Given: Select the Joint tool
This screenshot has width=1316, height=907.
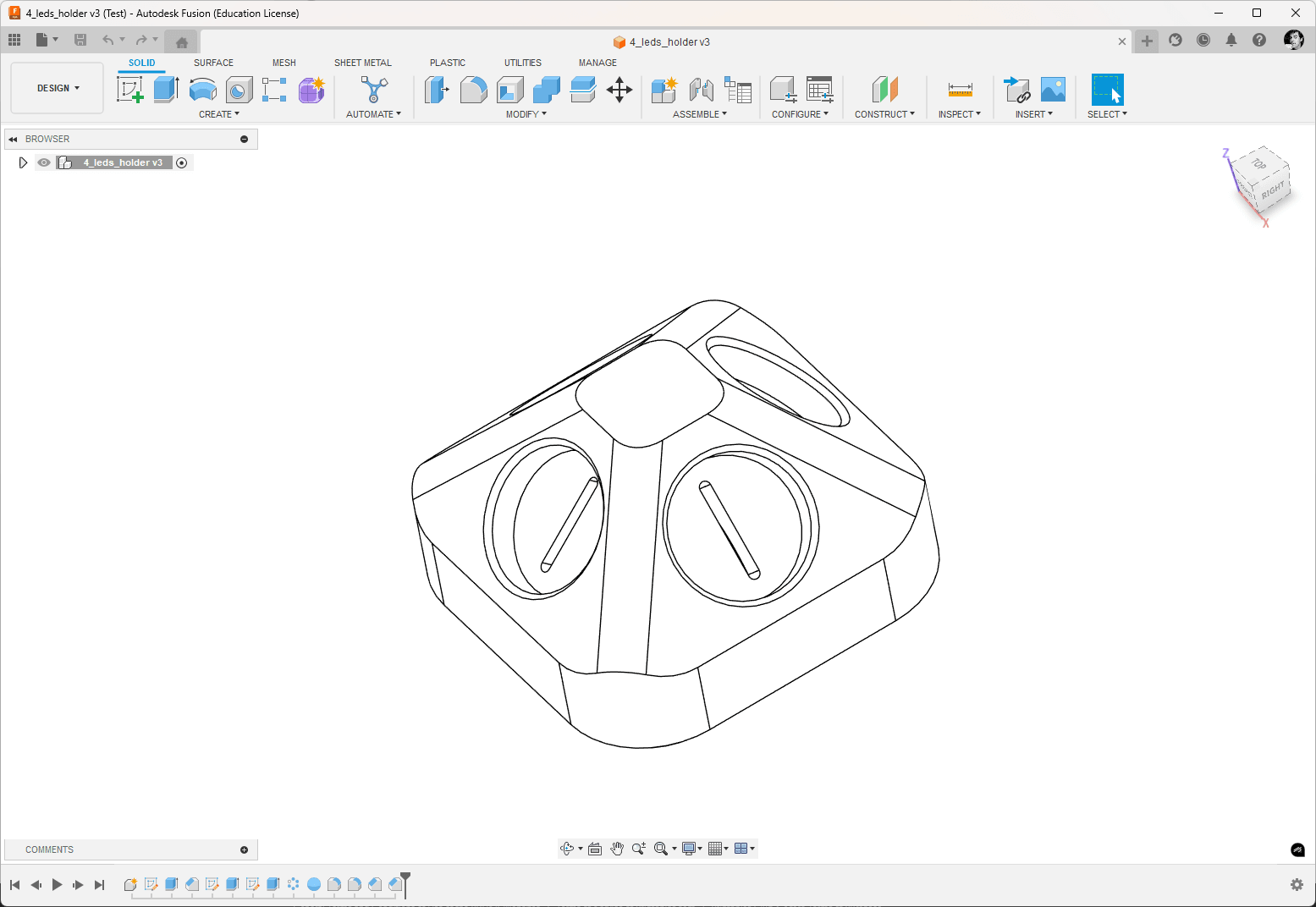Looking at the screenshot, I should point(701,90).
